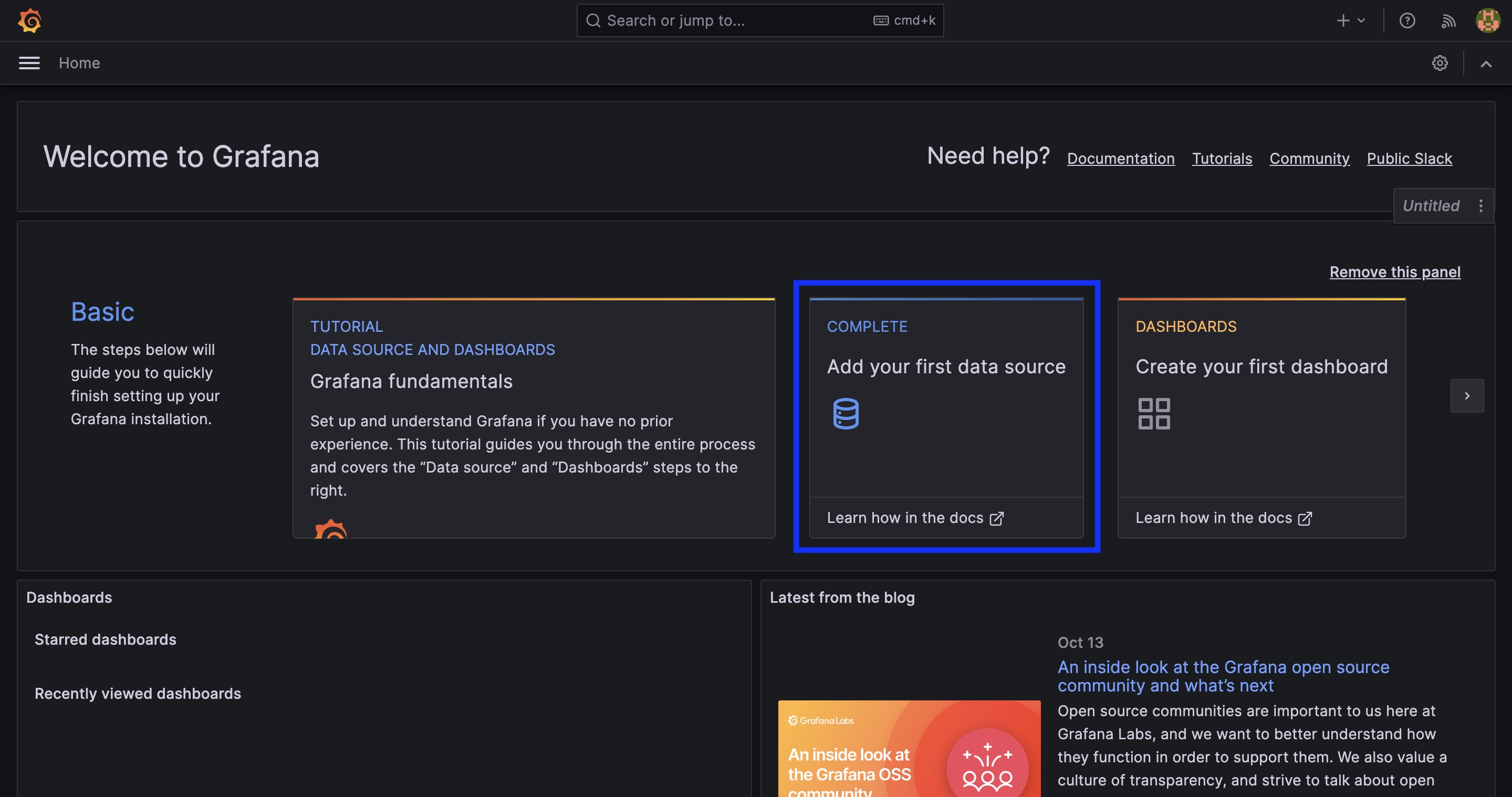Click the Starred dashboards heading

(x=105, y=639)
